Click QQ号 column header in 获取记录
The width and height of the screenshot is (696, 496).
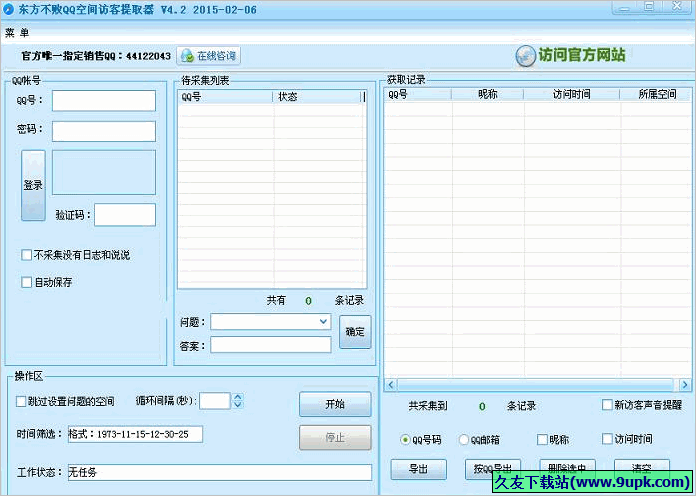click(418, 94)
